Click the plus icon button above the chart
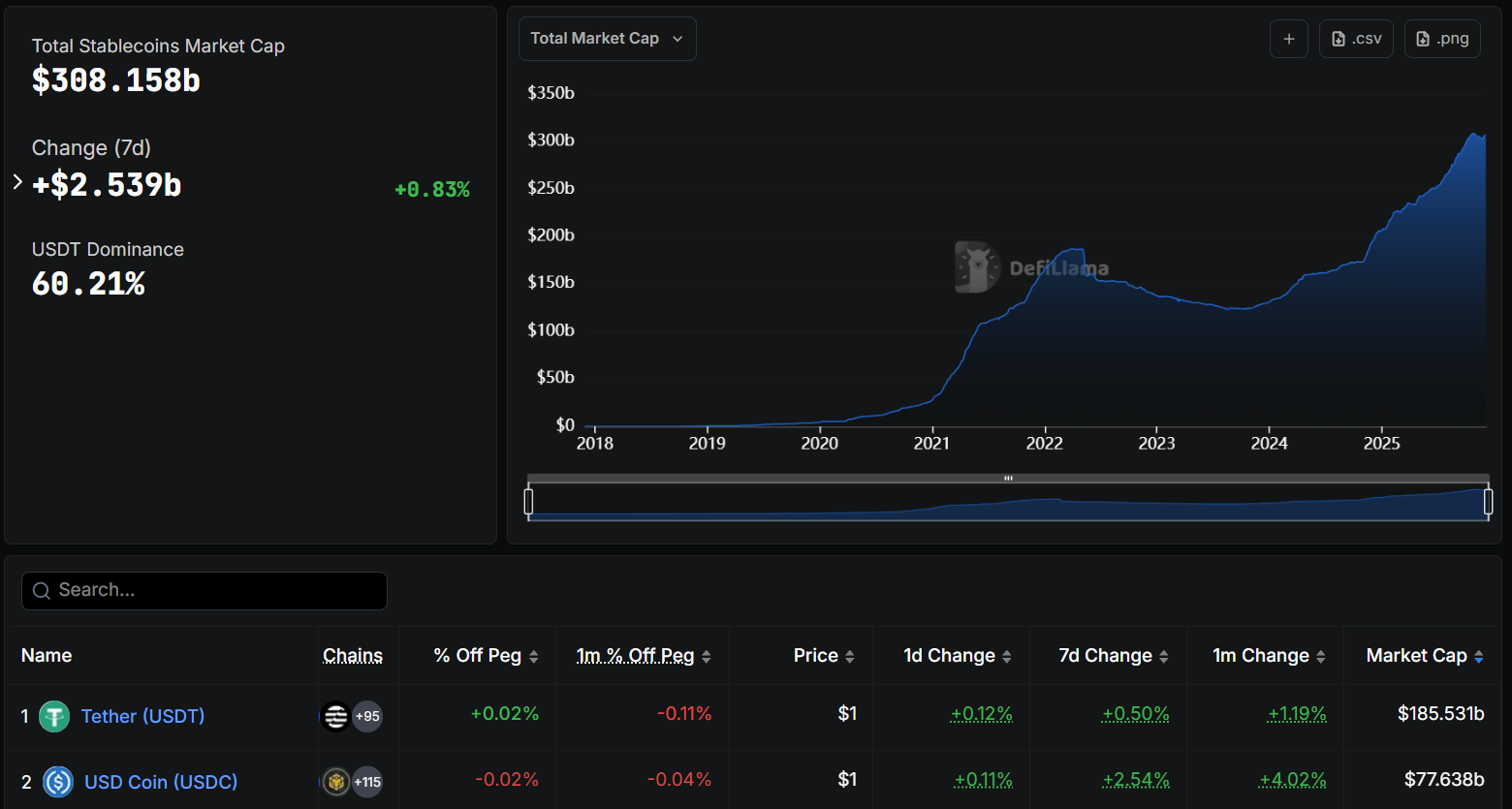 tap(1288, 39)
